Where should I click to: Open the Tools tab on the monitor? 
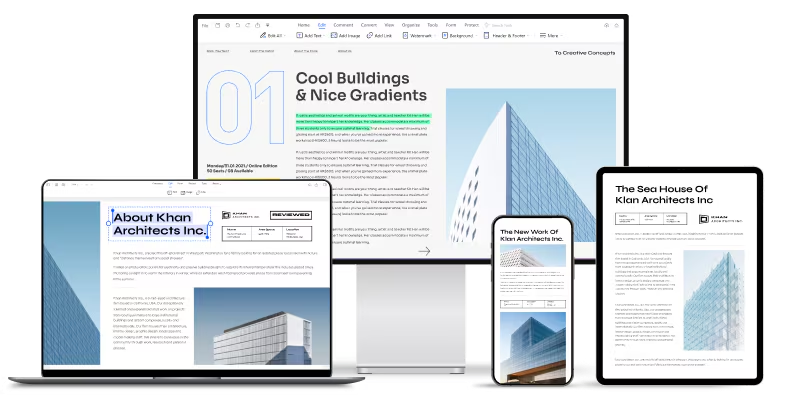point(433,25)
